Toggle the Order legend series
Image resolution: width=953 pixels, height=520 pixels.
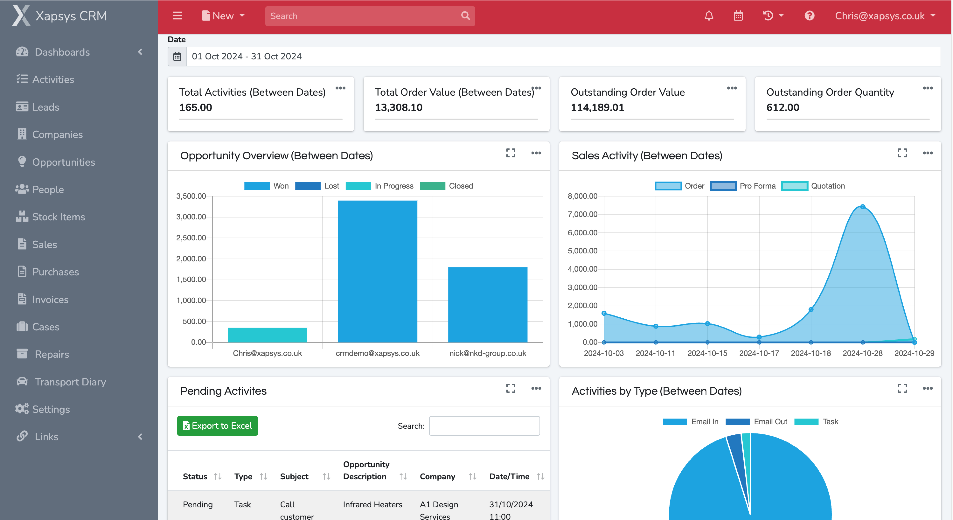coord(679,186)
